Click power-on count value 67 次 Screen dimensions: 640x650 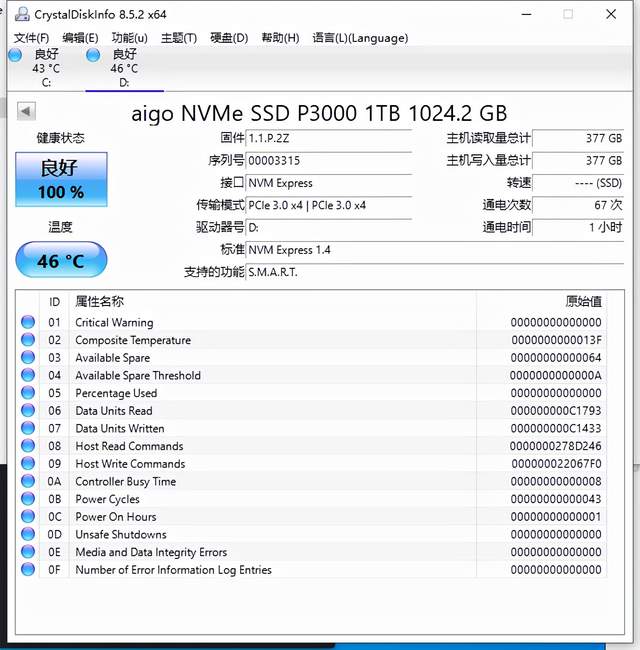(578, 205)
